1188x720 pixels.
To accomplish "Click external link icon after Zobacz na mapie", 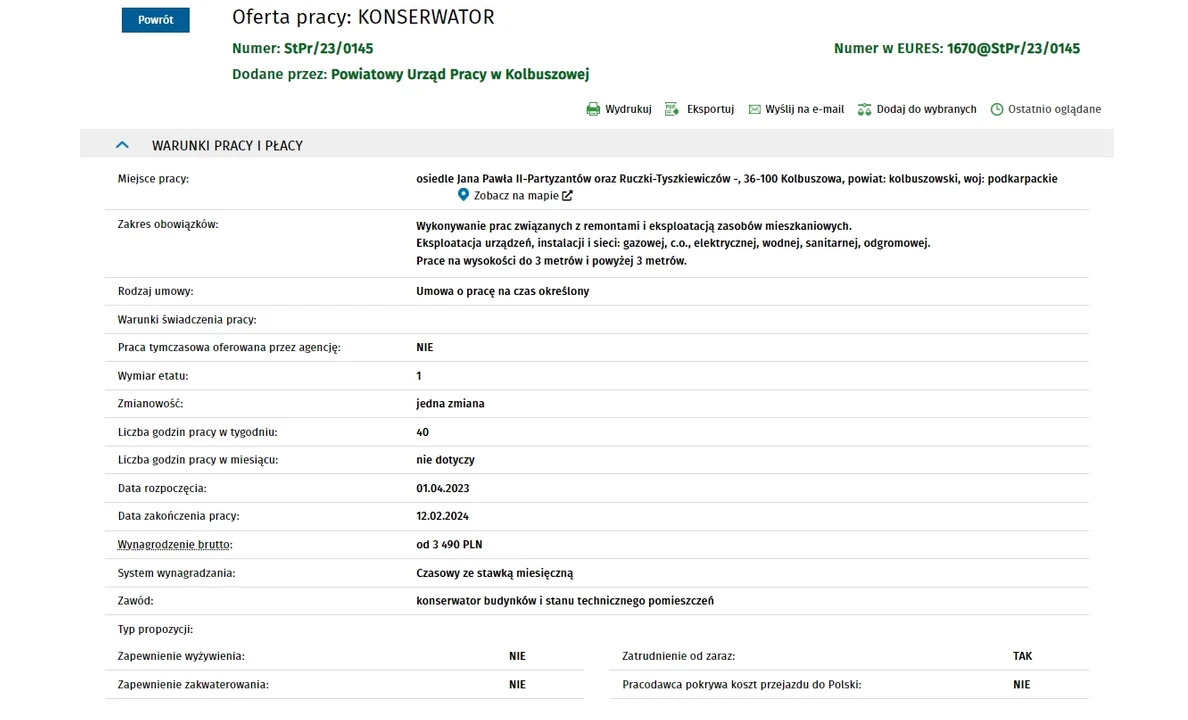I will (567, 196).
